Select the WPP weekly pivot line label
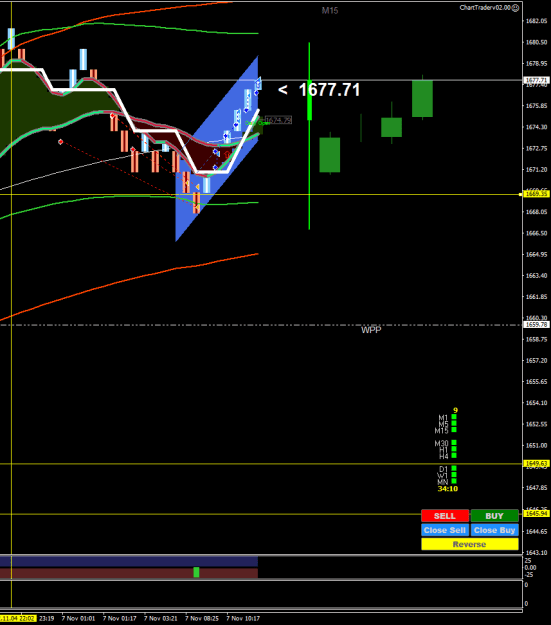 371,330
